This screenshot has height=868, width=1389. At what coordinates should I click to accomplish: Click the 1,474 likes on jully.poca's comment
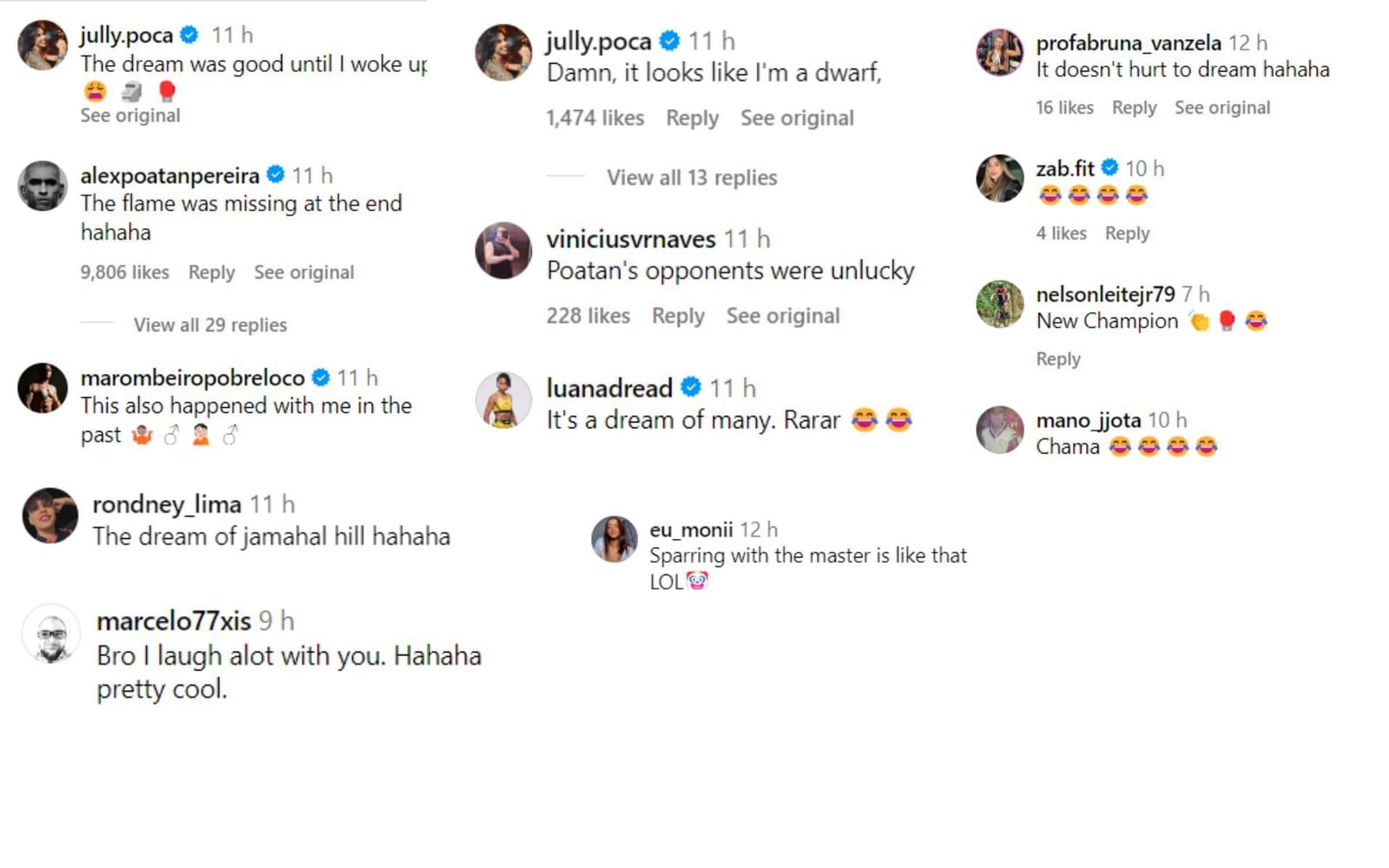coord(595,117)
